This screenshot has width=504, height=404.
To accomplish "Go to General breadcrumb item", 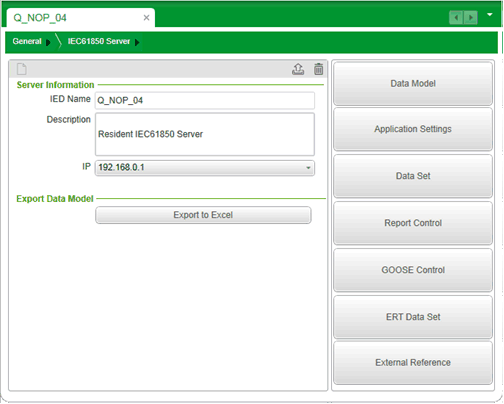I will pyautogui.click(x=27, y=41).
